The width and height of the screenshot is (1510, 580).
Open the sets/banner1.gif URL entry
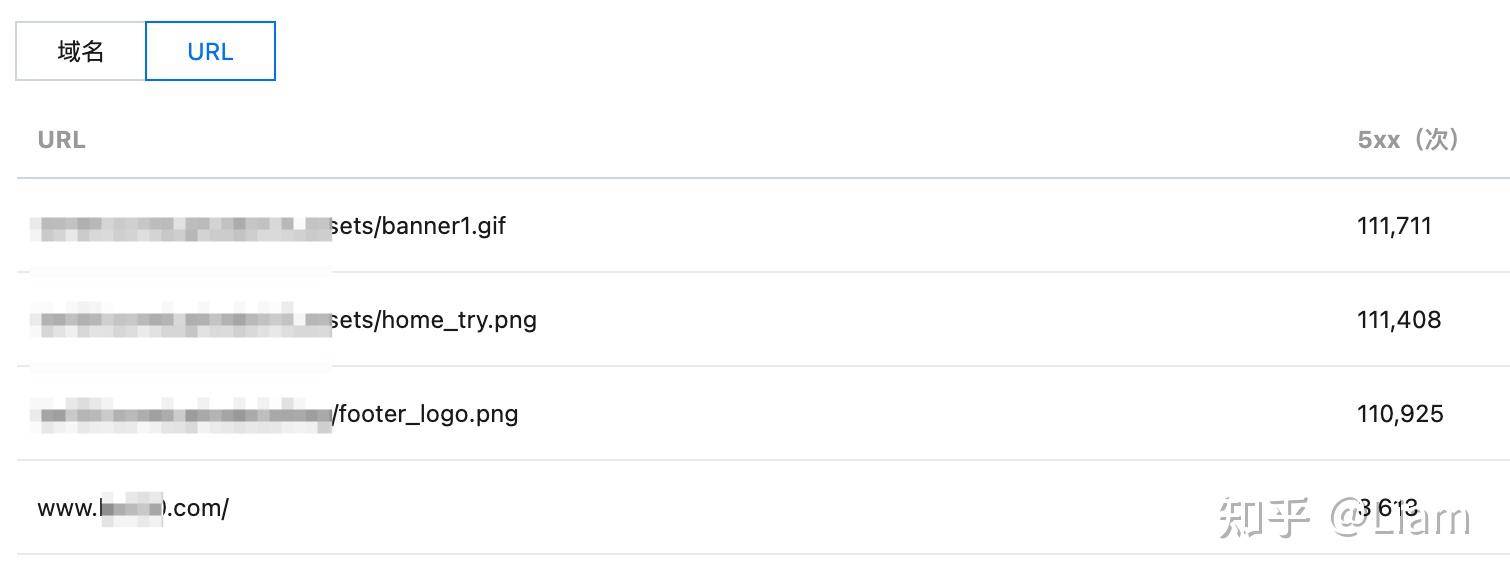(418, 226)
